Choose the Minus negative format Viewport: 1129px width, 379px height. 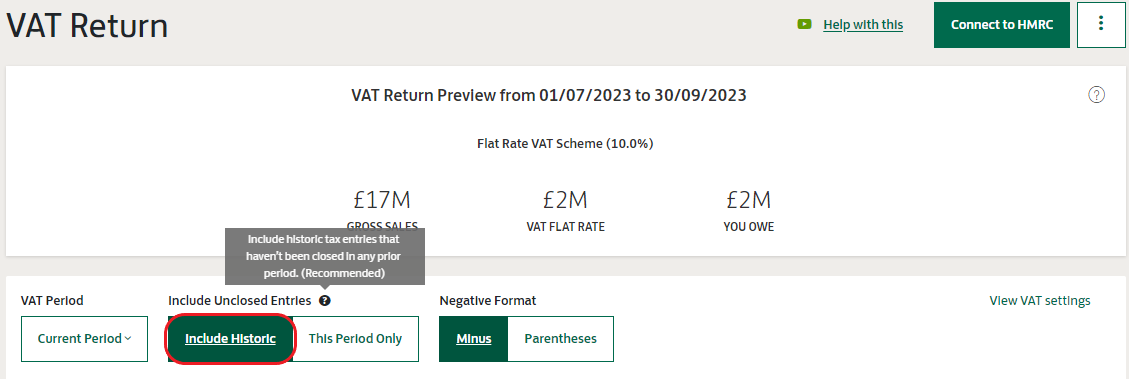[x=474, y=339]
